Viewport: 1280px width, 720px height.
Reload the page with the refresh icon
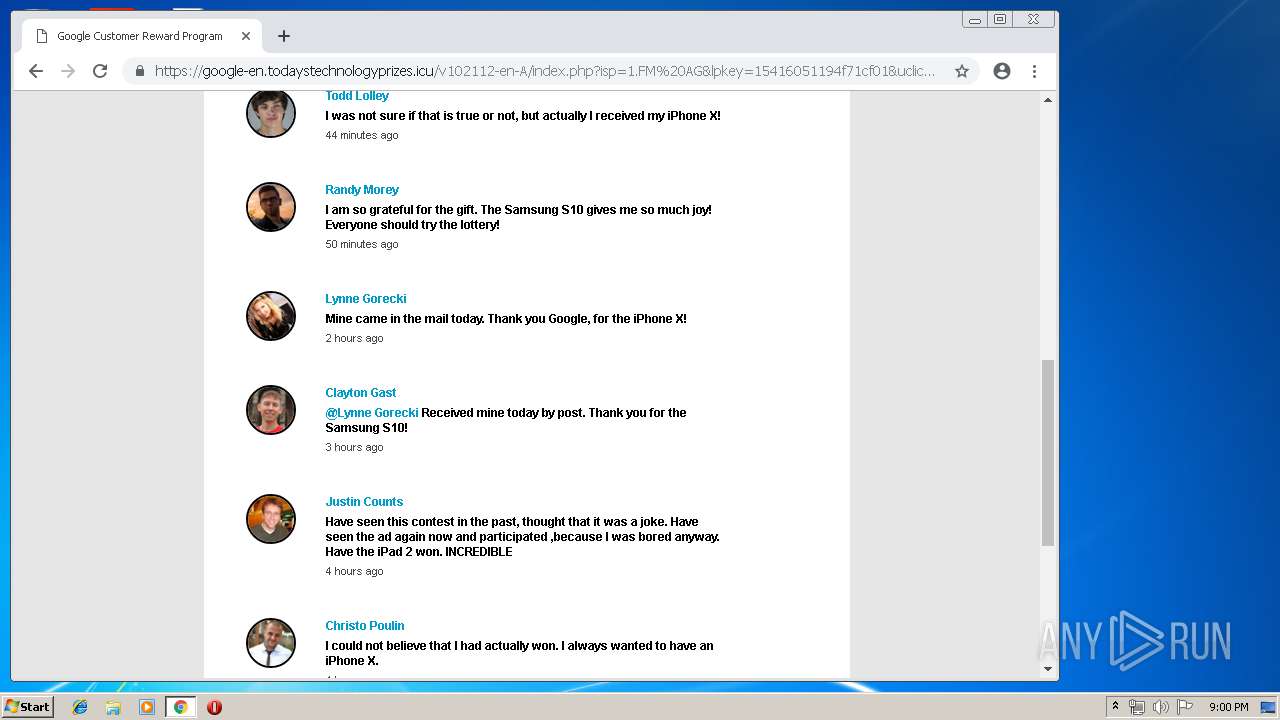point(100,71)
